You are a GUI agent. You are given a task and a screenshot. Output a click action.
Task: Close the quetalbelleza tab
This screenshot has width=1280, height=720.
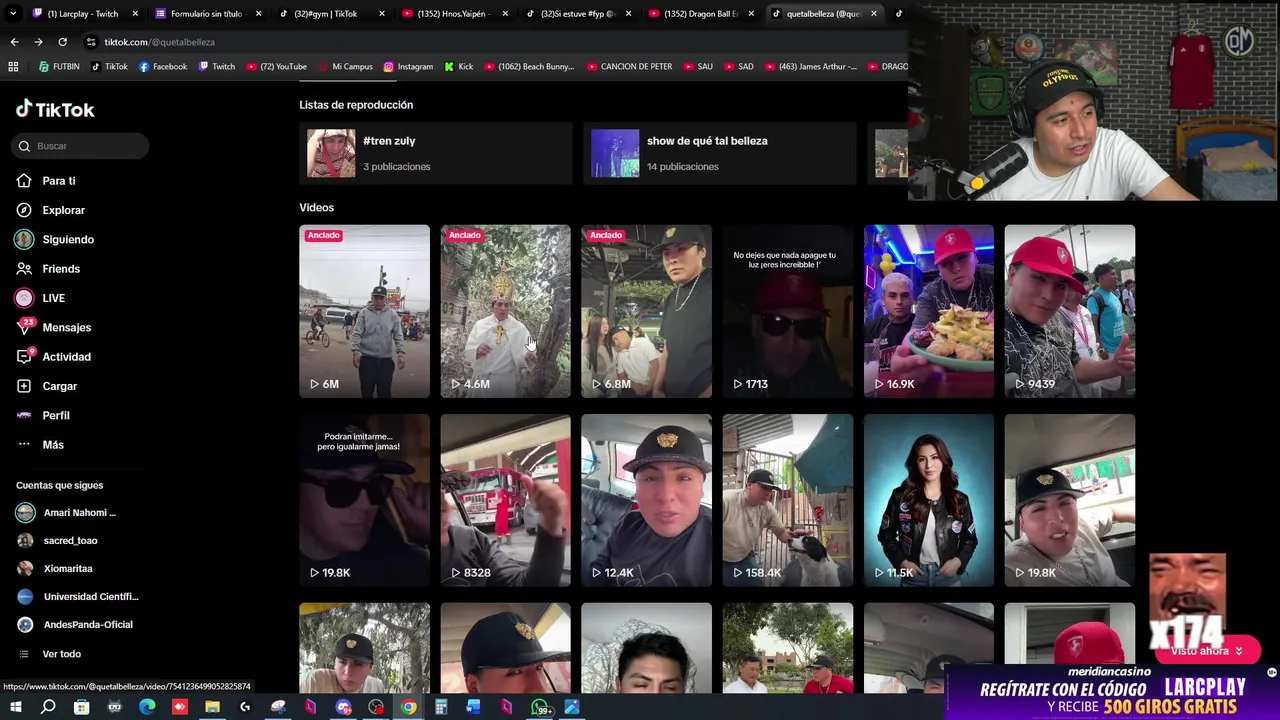pyautogui.click(x=874, y=14)
